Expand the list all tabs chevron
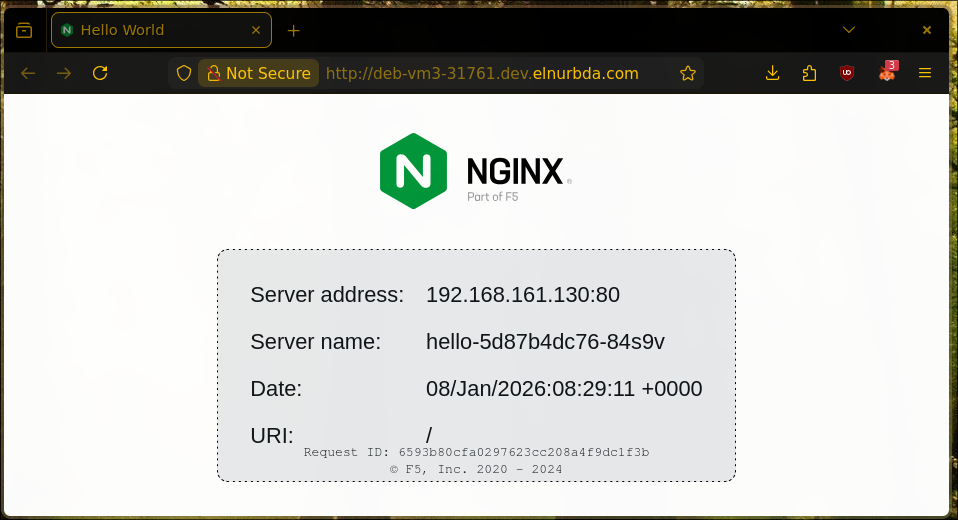Screen dimensions: 958x520 click(849, 30)
